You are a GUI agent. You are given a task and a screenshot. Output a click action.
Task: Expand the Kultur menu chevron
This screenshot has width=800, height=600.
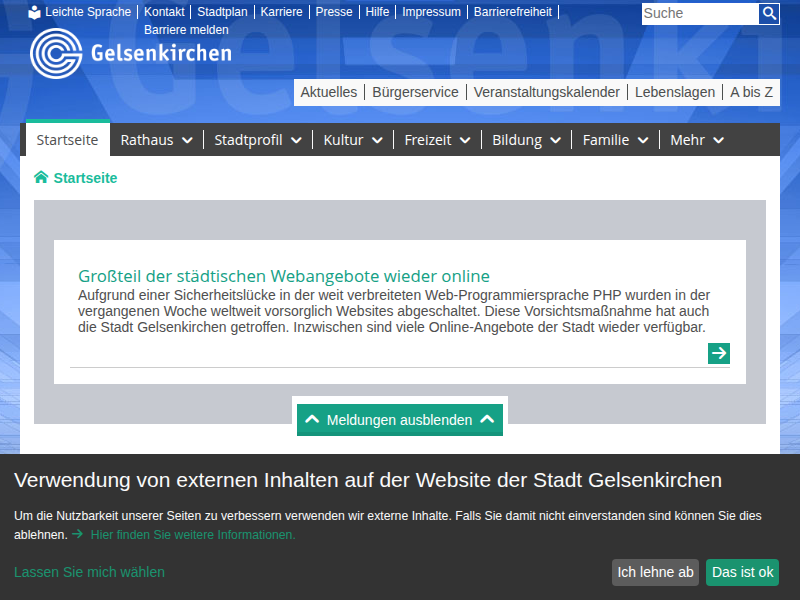coord(377,140)
